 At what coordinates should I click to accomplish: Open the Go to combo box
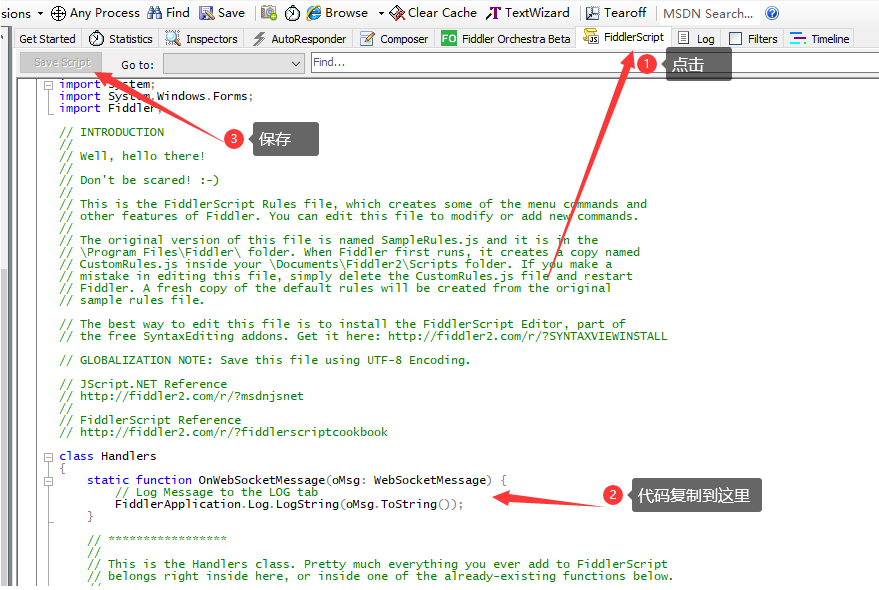tap(234, 63)
